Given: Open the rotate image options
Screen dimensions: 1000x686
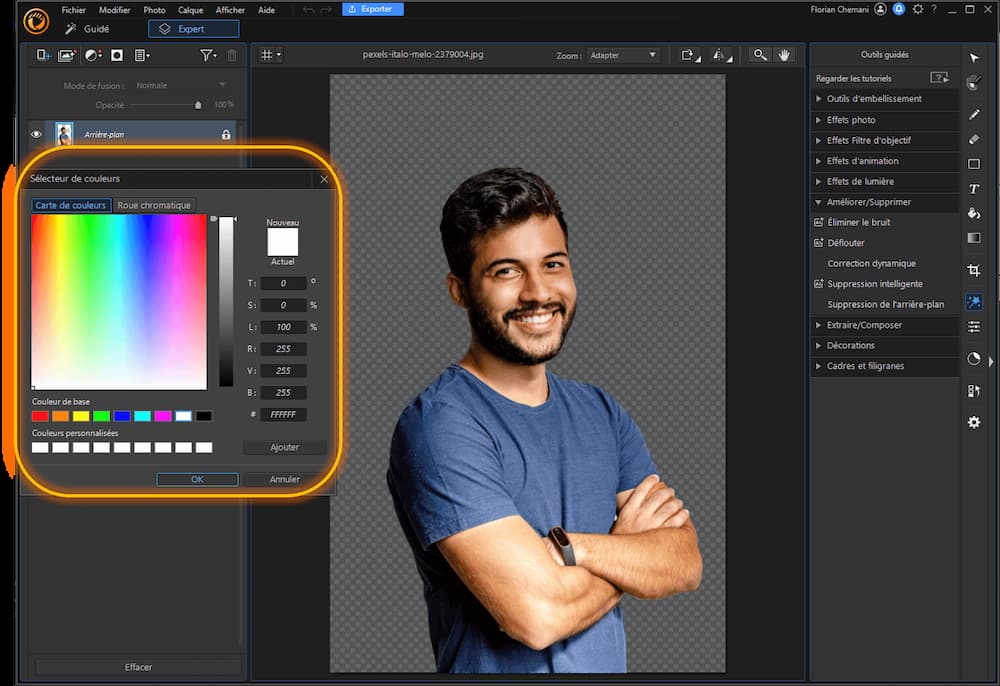Looking at the screenshot, I should [689, 55].
